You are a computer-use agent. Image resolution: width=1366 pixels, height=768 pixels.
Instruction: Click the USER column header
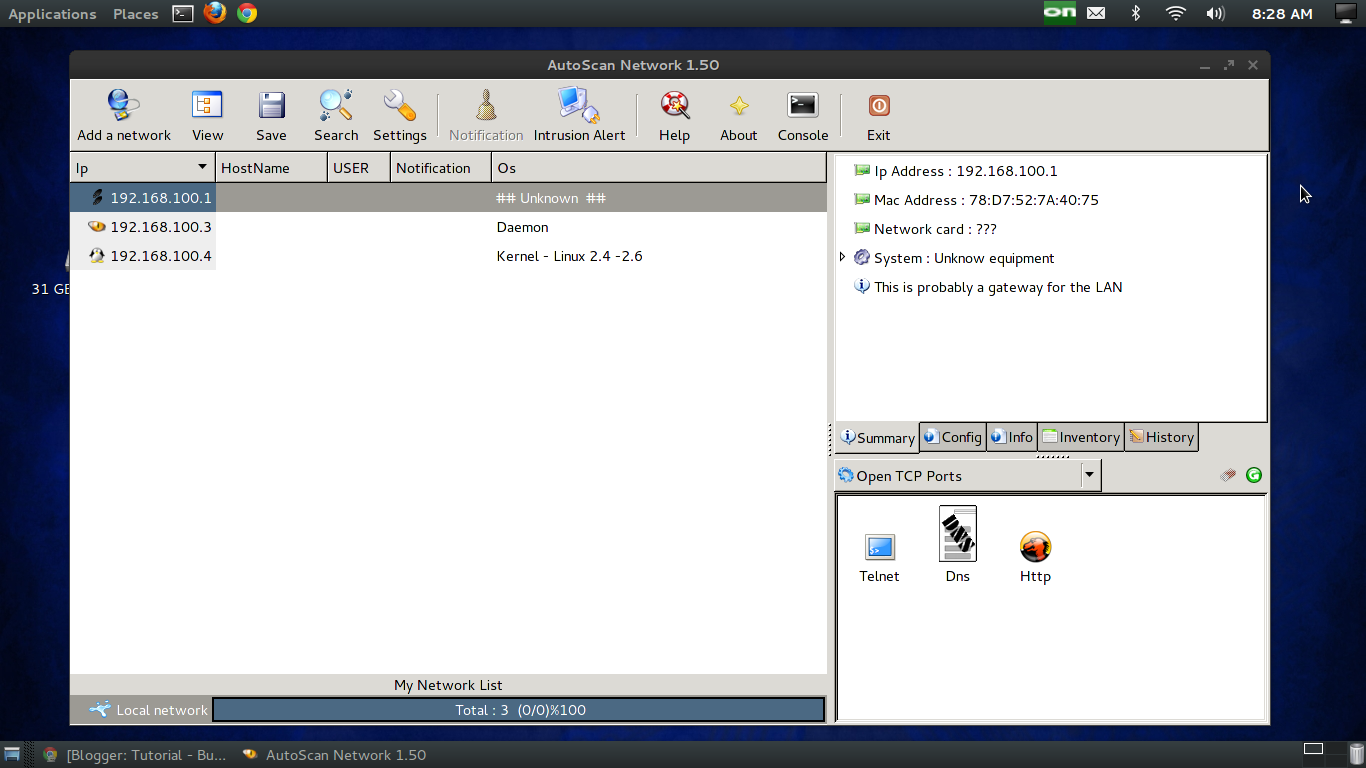[x=358, y=168]
